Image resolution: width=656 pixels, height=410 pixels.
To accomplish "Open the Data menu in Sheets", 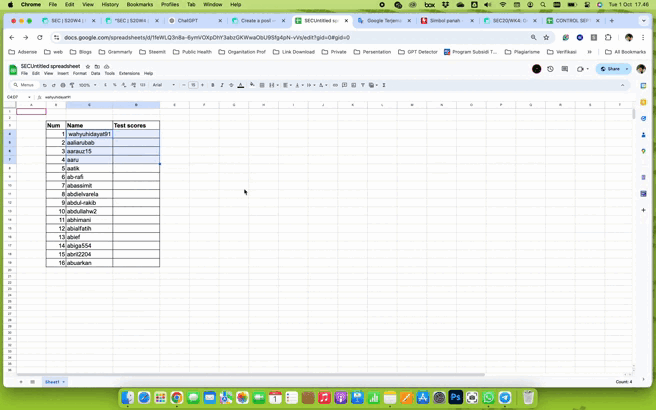I will (x=95, y=73).
